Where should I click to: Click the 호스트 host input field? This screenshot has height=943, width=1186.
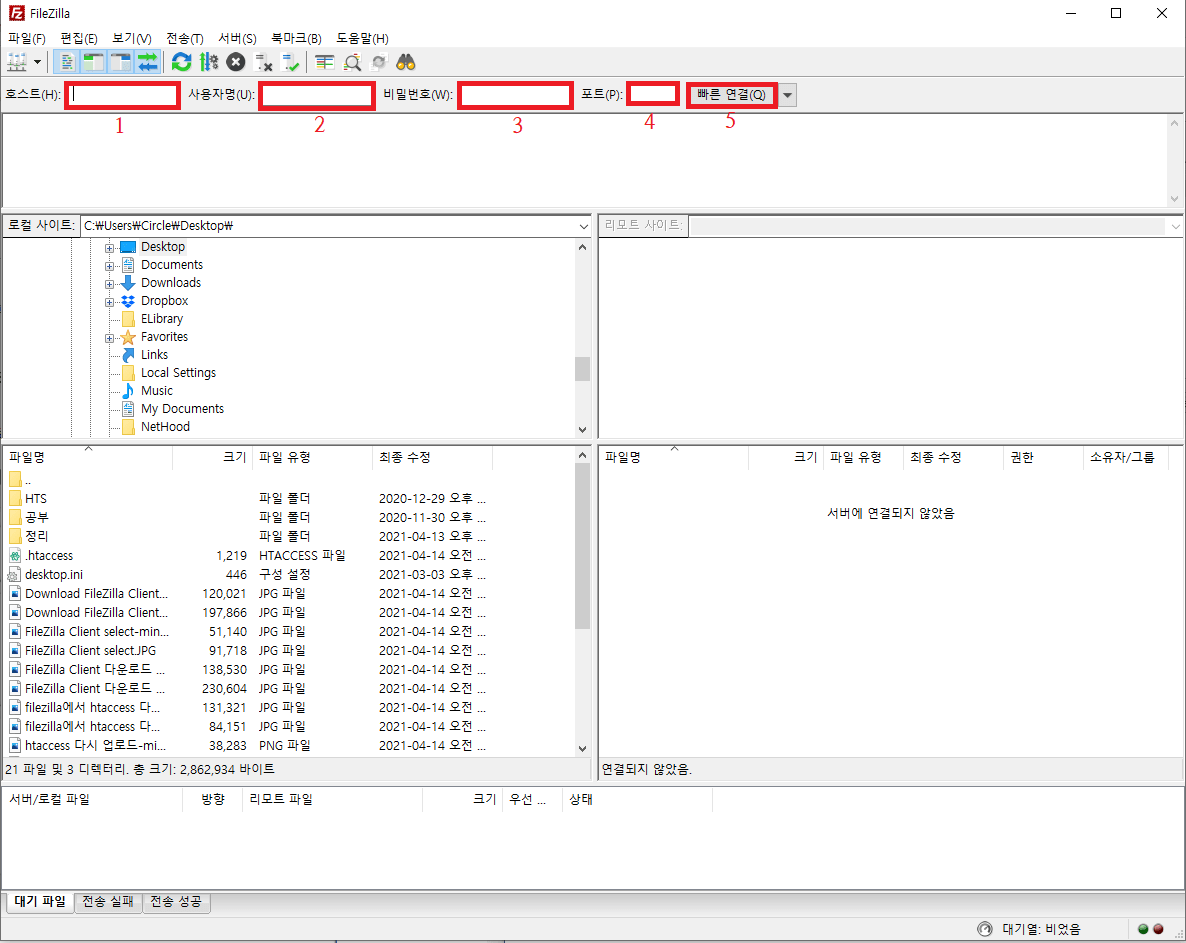pos(123,95)
